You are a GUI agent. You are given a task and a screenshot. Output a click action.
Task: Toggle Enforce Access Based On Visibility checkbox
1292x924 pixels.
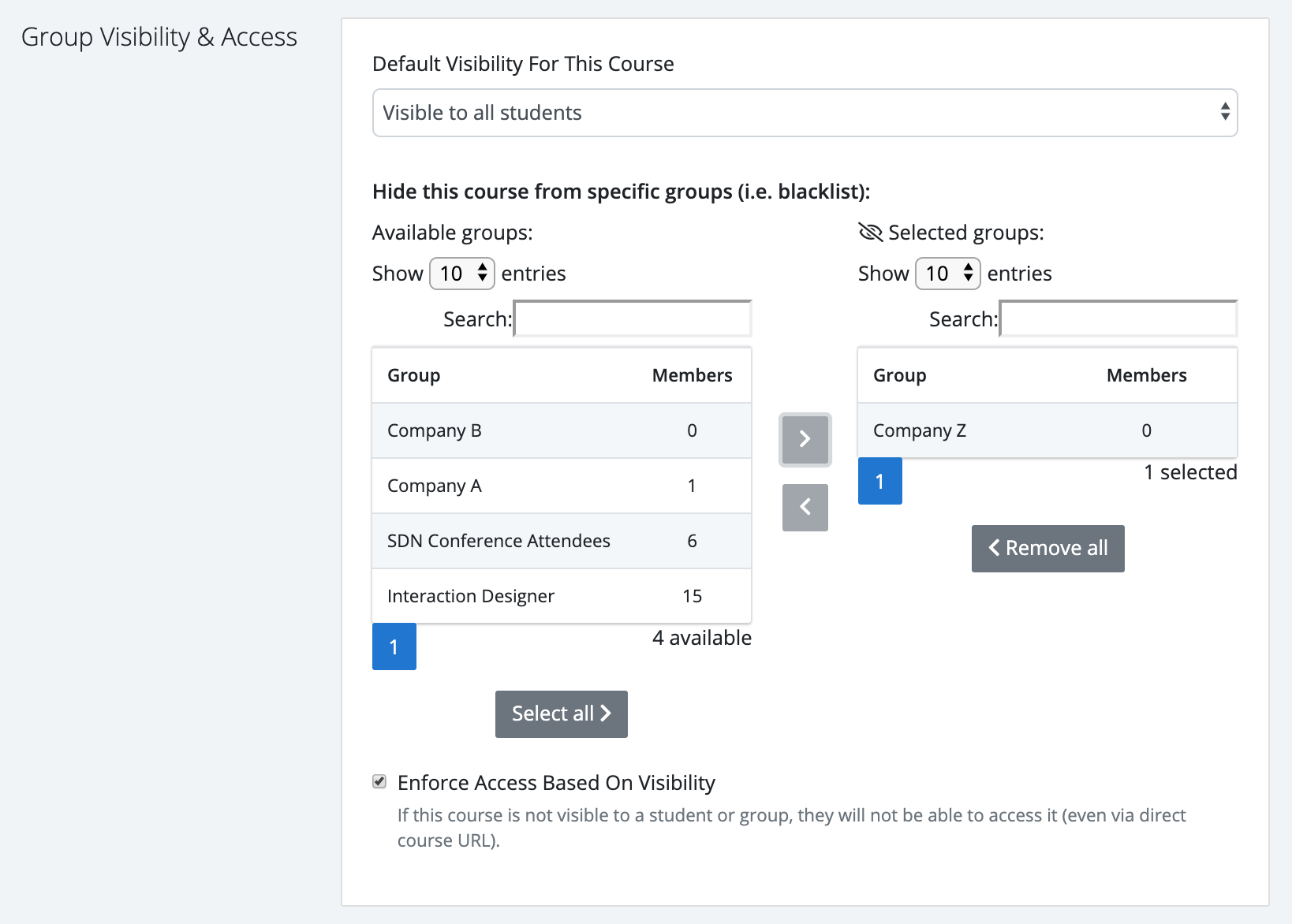point(379,782)
